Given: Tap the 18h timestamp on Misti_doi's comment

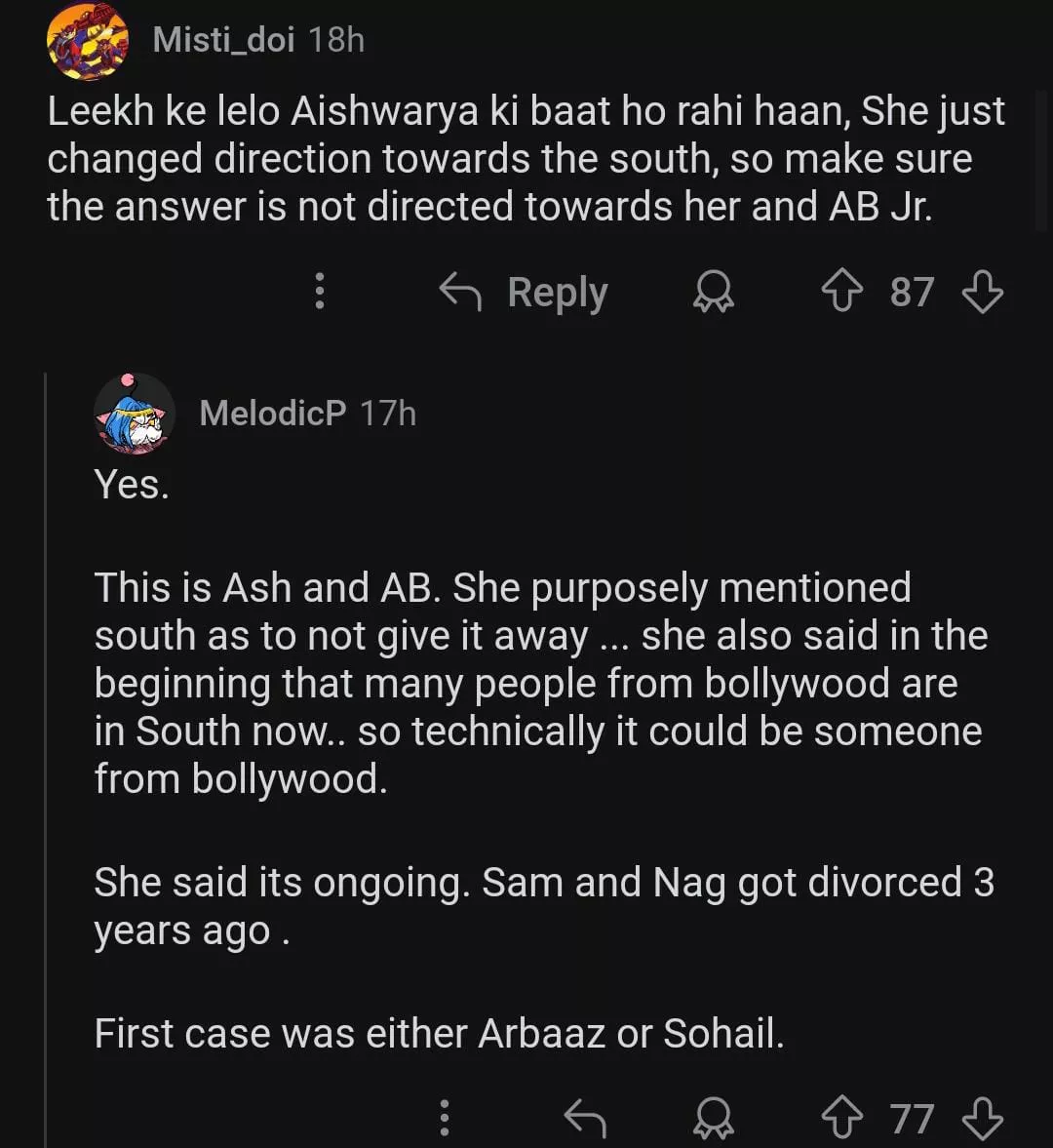Looking at the screenshot, I should (x=336, y=40).
